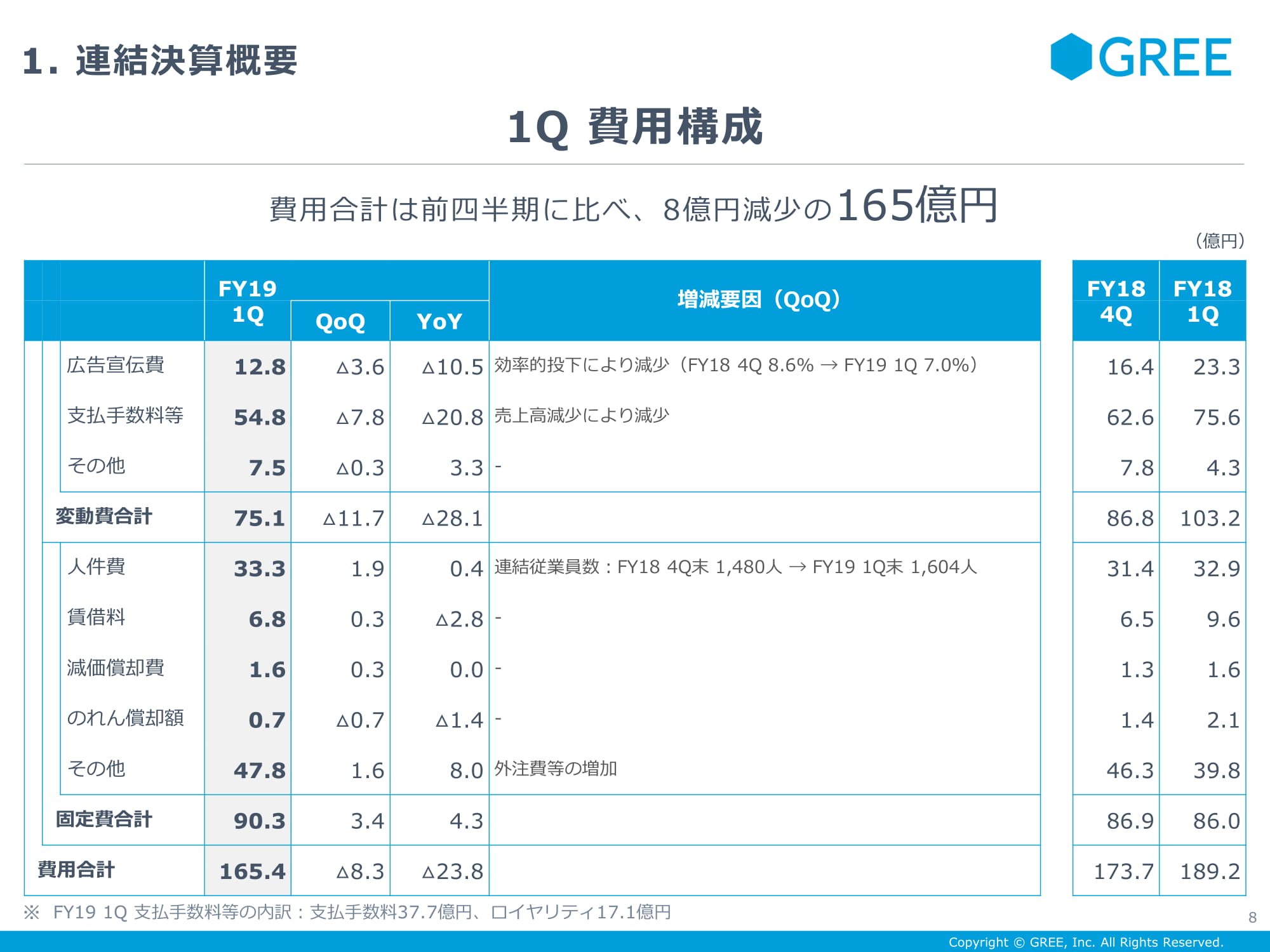Select the 固定費合計 subtotal row label
Viewport: 1270px width, 952px height.
(104, 819)
